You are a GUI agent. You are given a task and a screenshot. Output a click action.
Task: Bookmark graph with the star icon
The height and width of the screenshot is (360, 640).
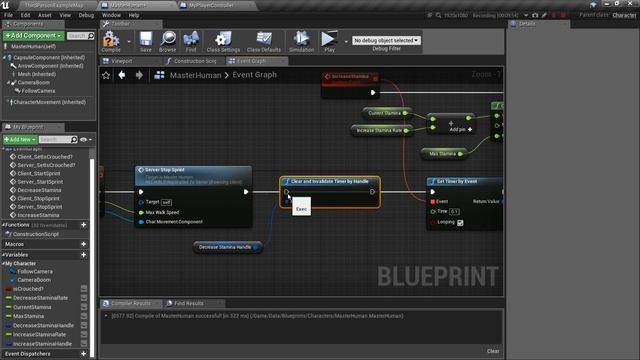coord(106,76)
